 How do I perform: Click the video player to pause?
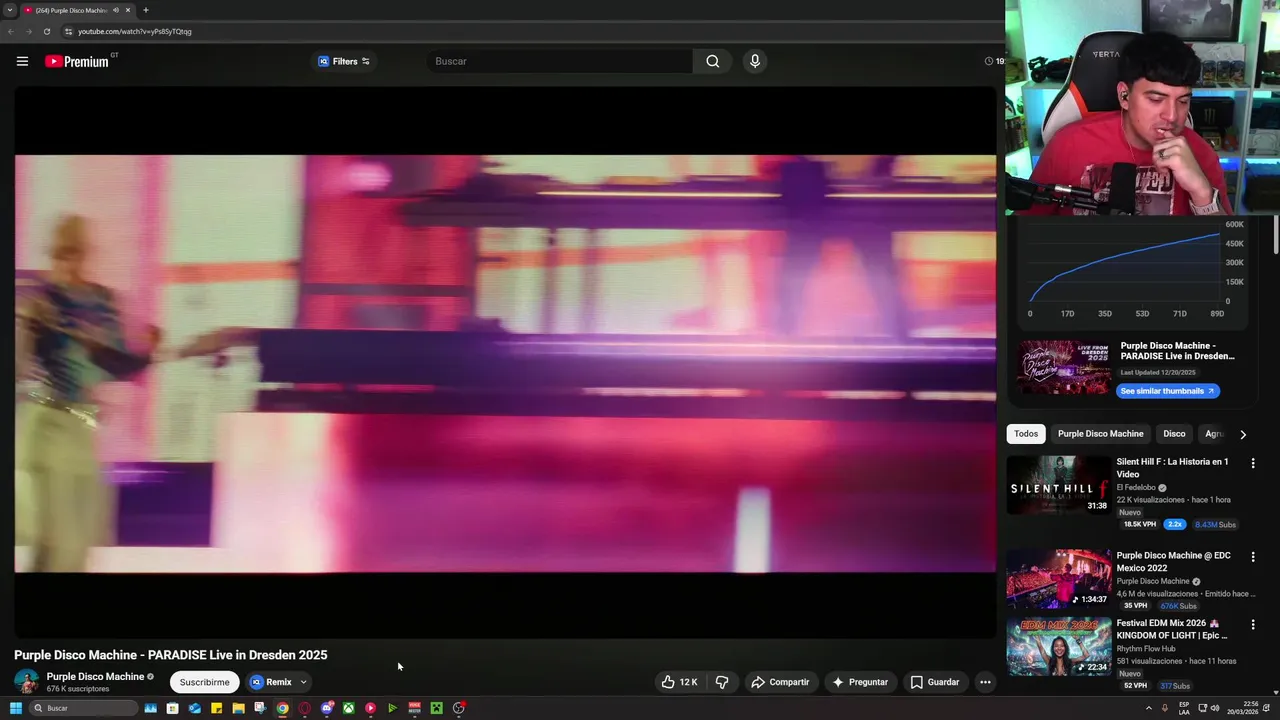click(x=505, y=362)
